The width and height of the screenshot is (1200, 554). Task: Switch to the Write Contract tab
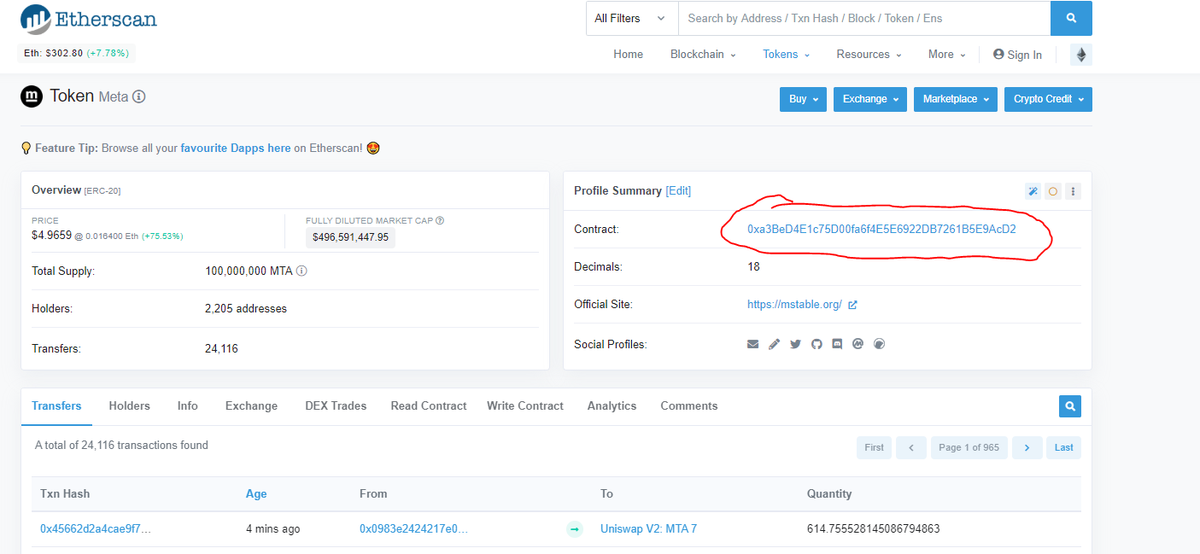525,406
